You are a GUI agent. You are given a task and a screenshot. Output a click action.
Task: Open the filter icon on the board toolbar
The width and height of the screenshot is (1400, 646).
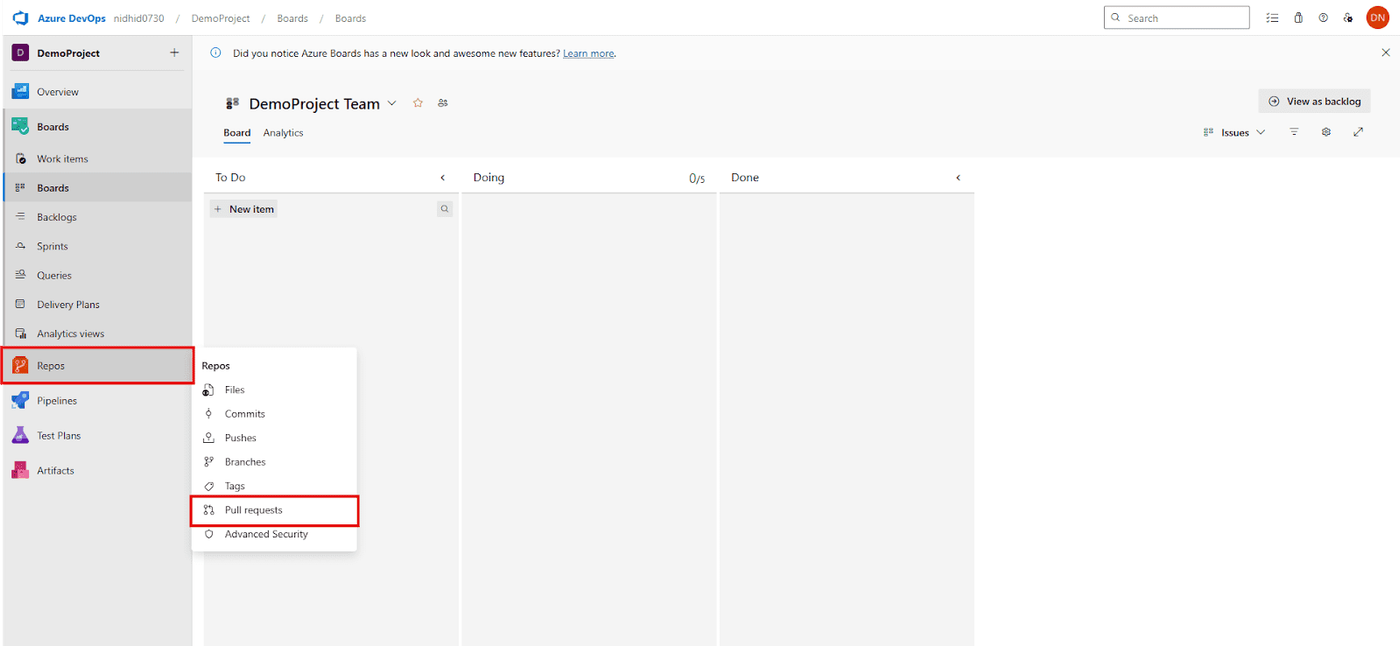coord(1294,132)
